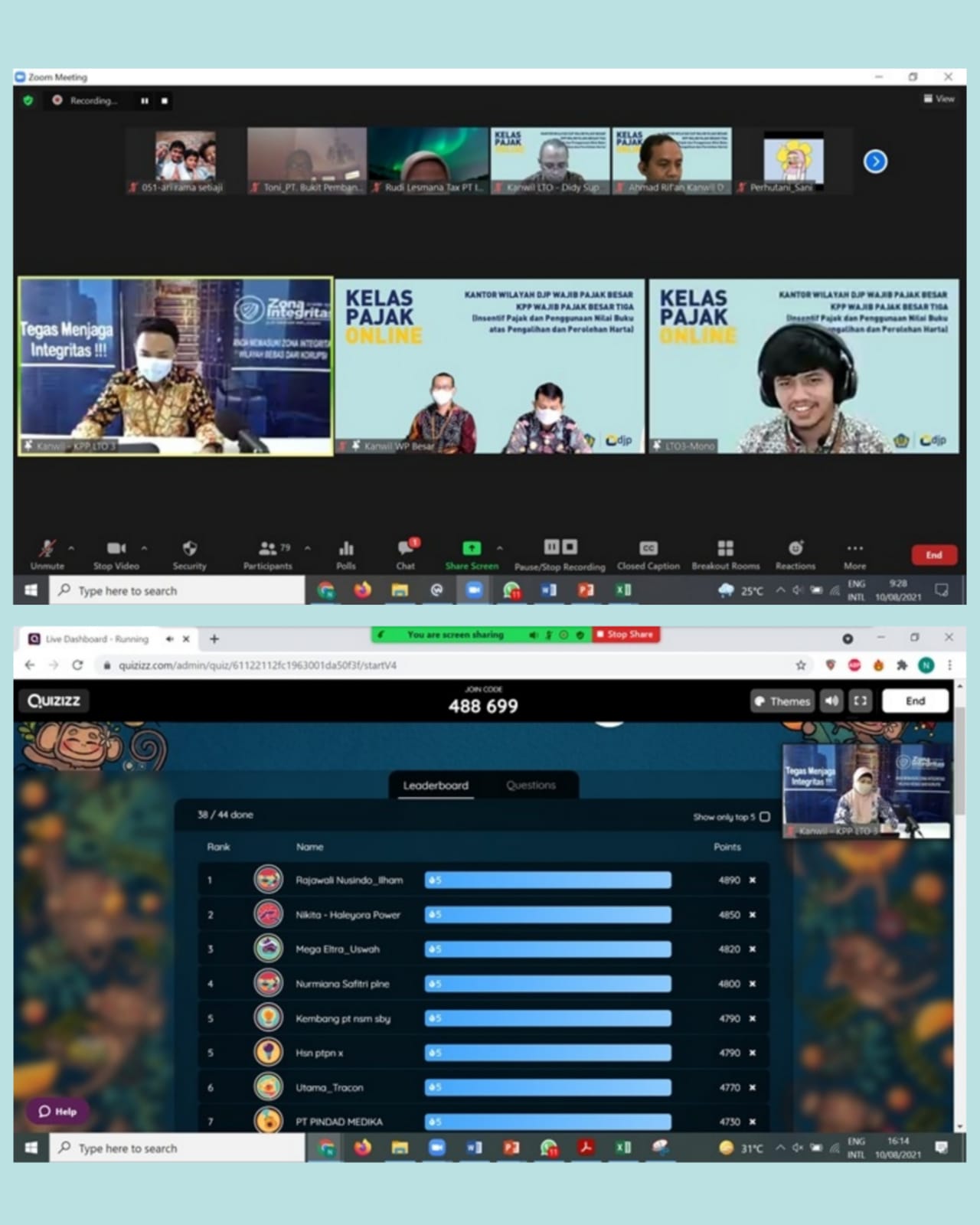The width and height of the screenshot is (980, 1225).
Task: Click the Windows search box in lower taskbar
Action: click(178, 1148)
